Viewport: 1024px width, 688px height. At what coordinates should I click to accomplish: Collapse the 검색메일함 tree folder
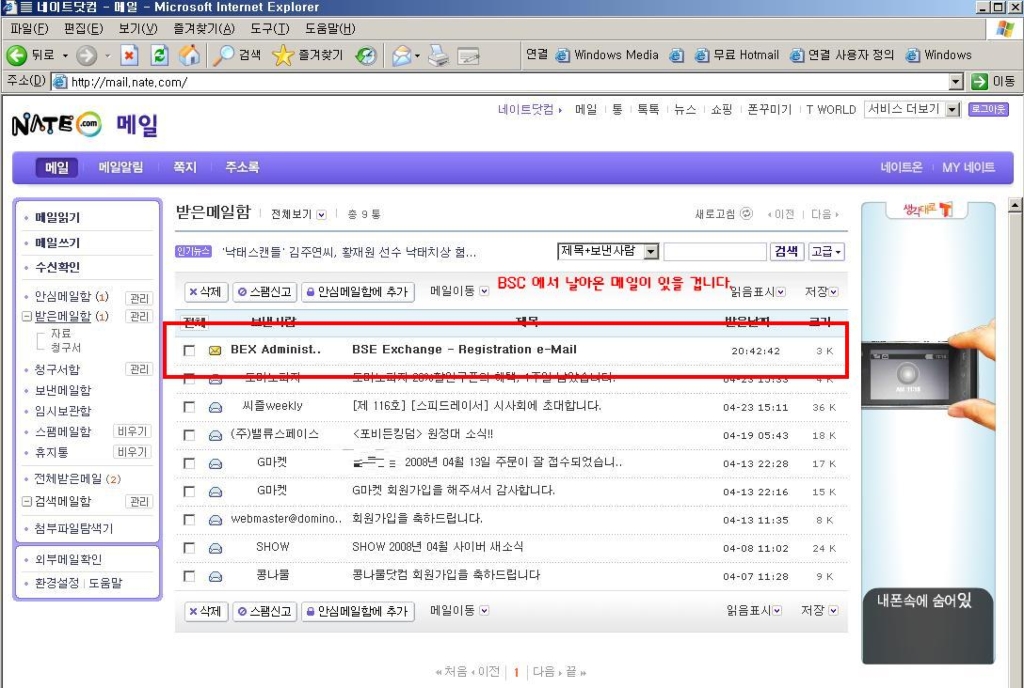tap(27, 502)
